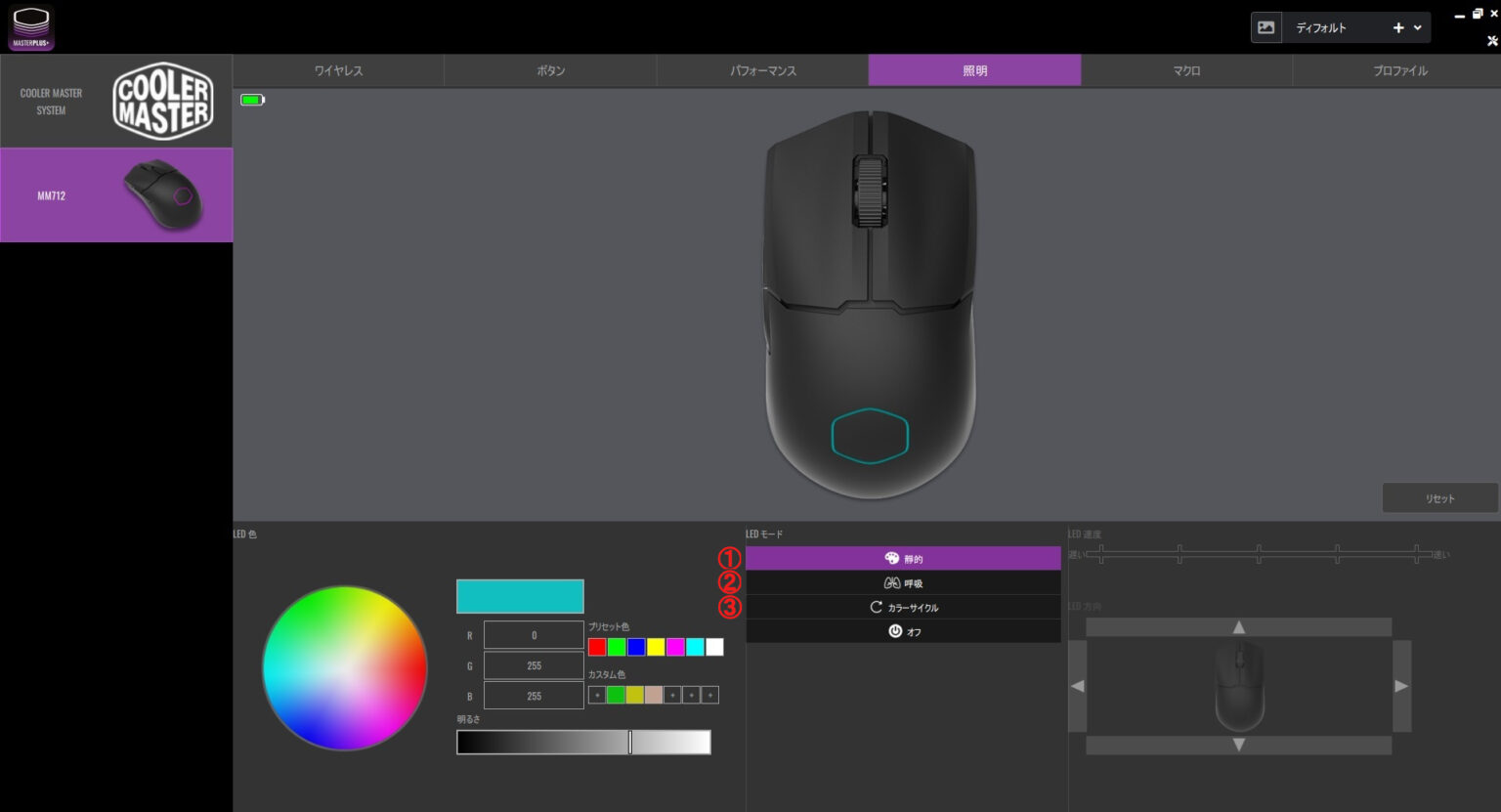This screenshot has width=1501, height=812.
Task: Click the right arrow in LED direction
Action: 1401,686
